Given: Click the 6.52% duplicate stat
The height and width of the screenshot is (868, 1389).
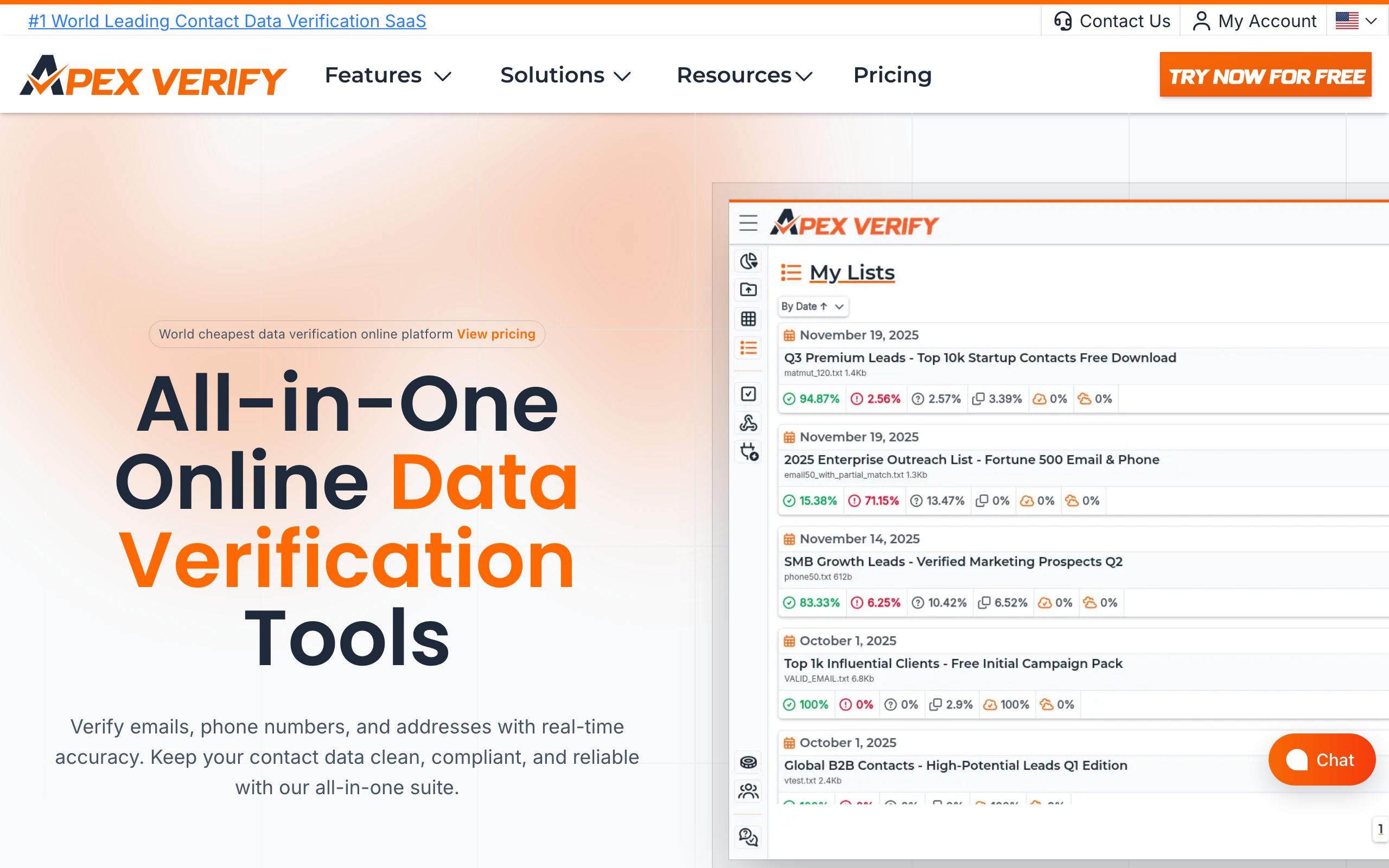Looking at the screenshot, I should pyautogui.click(x=1002, y=603).
